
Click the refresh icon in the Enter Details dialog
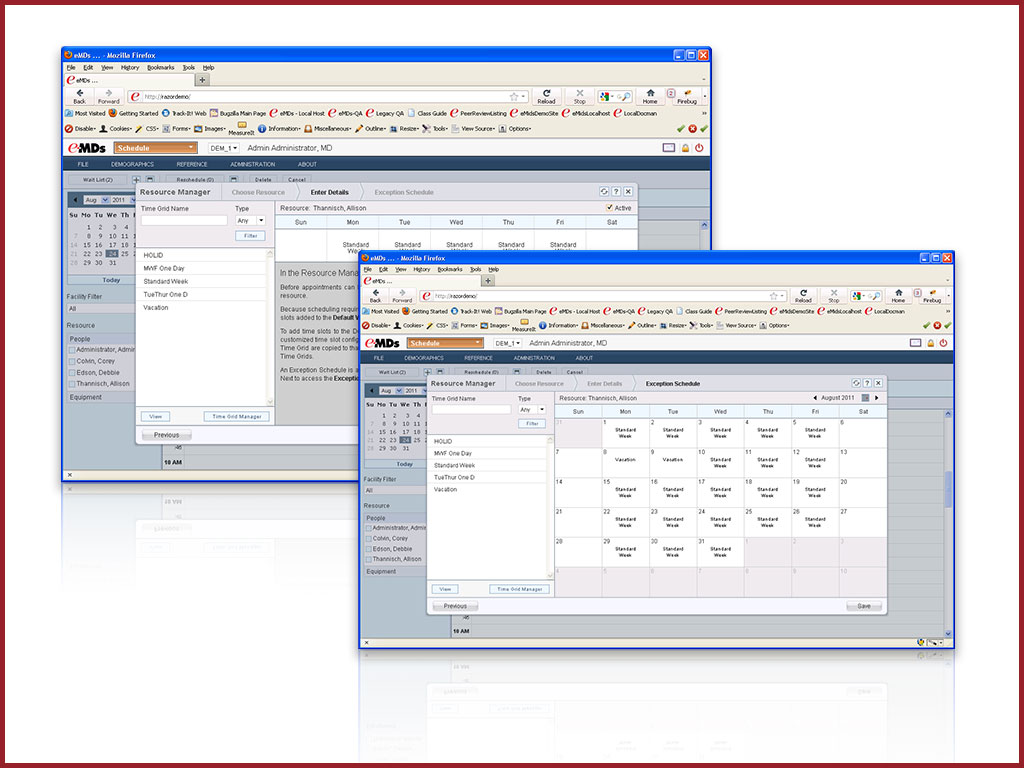click(x=604, y=191)
